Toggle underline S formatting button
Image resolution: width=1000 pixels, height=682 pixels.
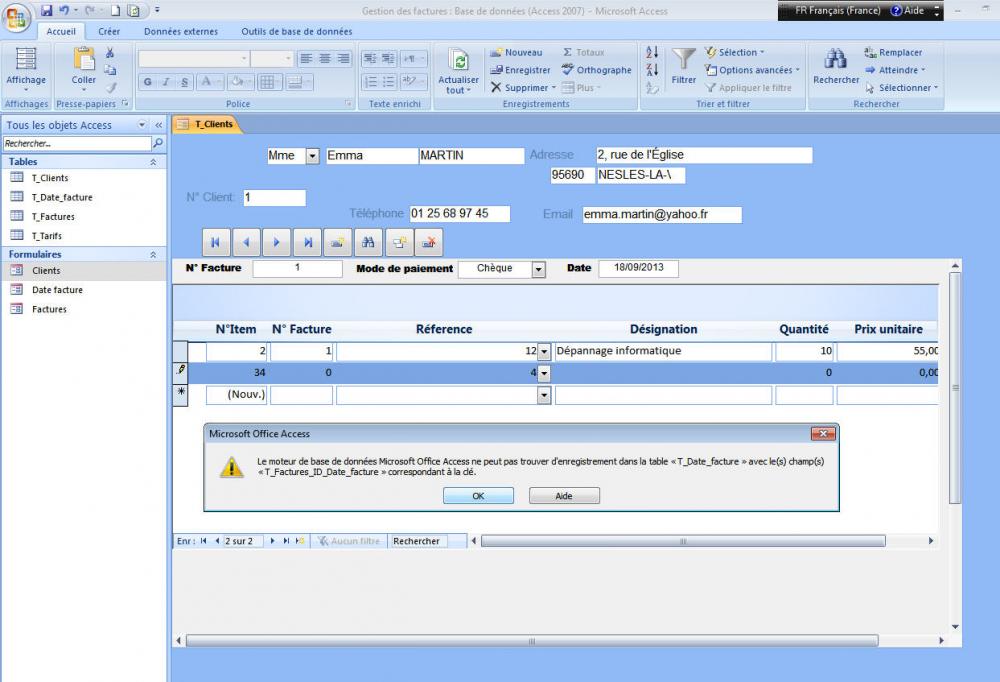coord(184,82)
